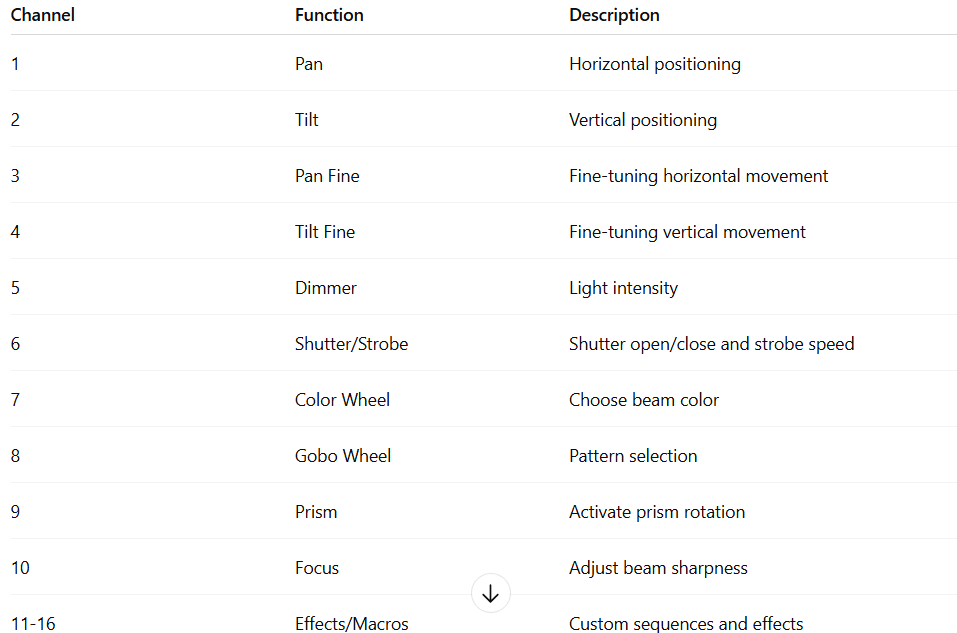Click the Effects/Macros cell

point(351,624)
